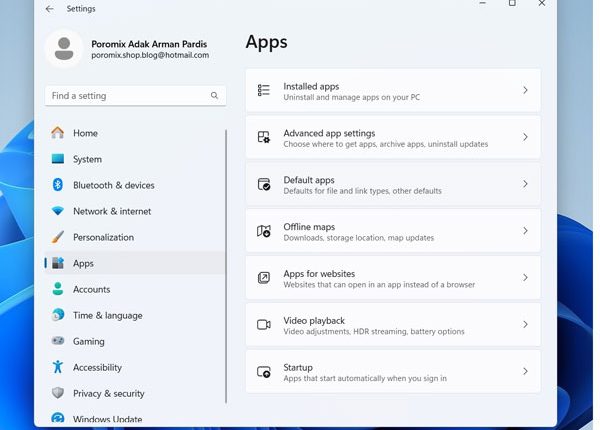Click the back arrow in Settings
Image resolution: width=600 pixels, height=430 pixels.
tap(49, 9)
